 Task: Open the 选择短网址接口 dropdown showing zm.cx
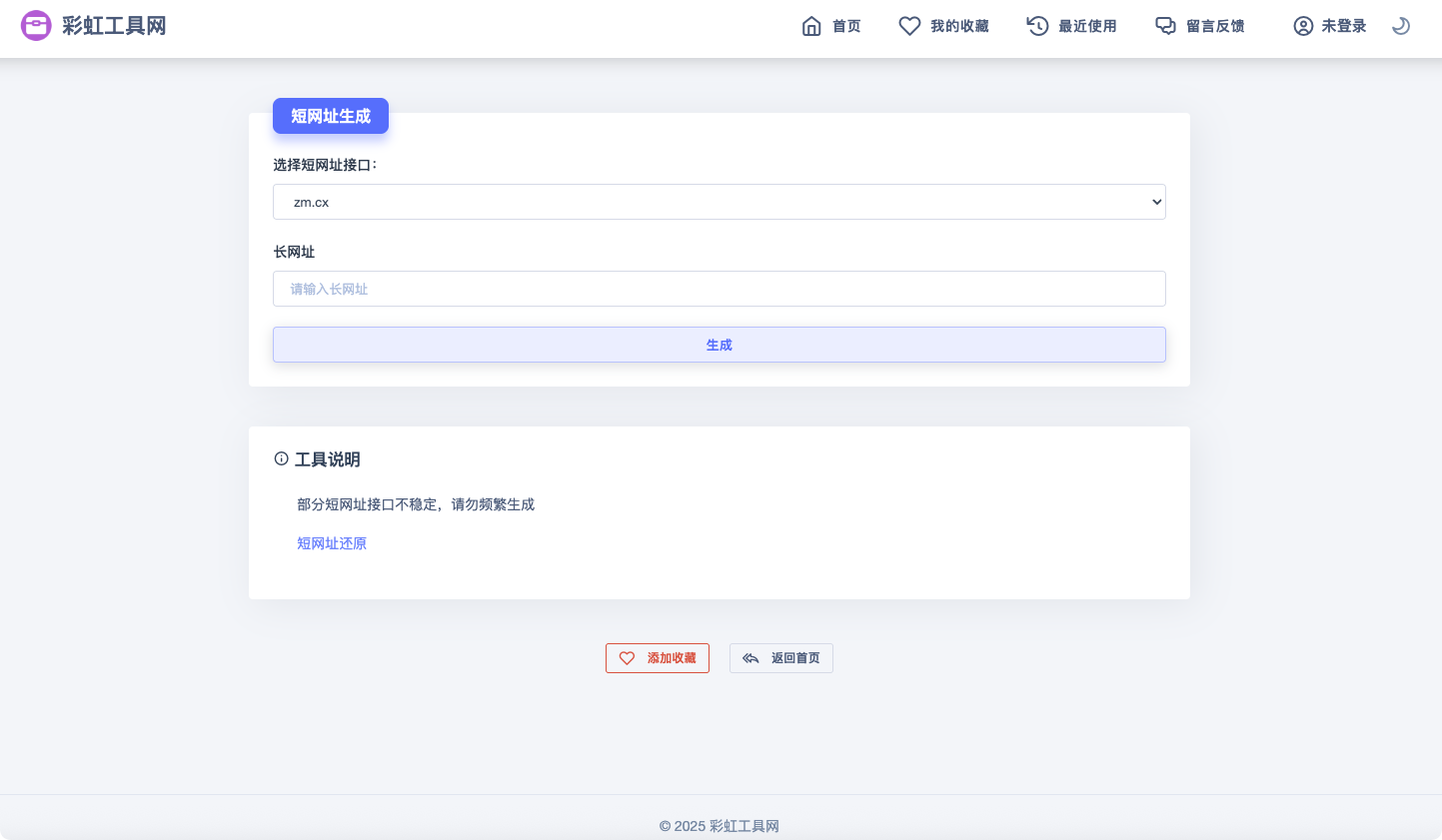[x=700, y=202]
